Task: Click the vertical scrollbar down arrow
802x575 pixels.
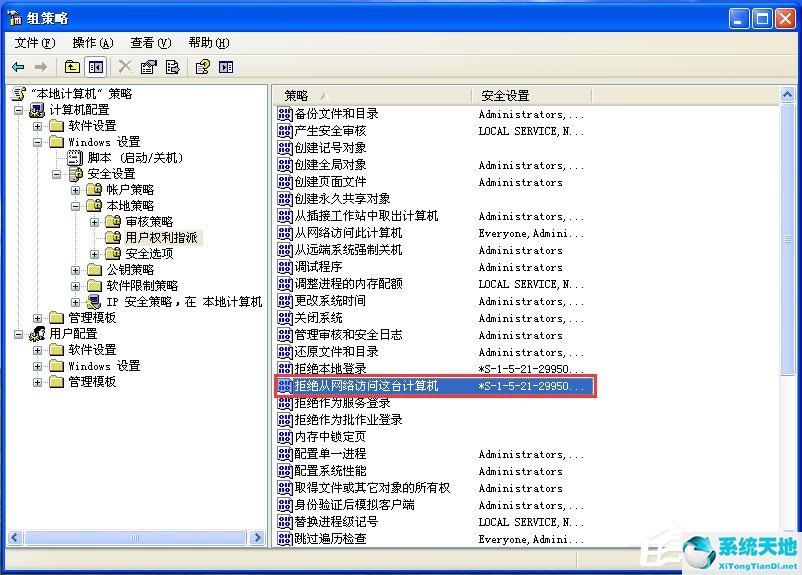Action: click(787, 537)
